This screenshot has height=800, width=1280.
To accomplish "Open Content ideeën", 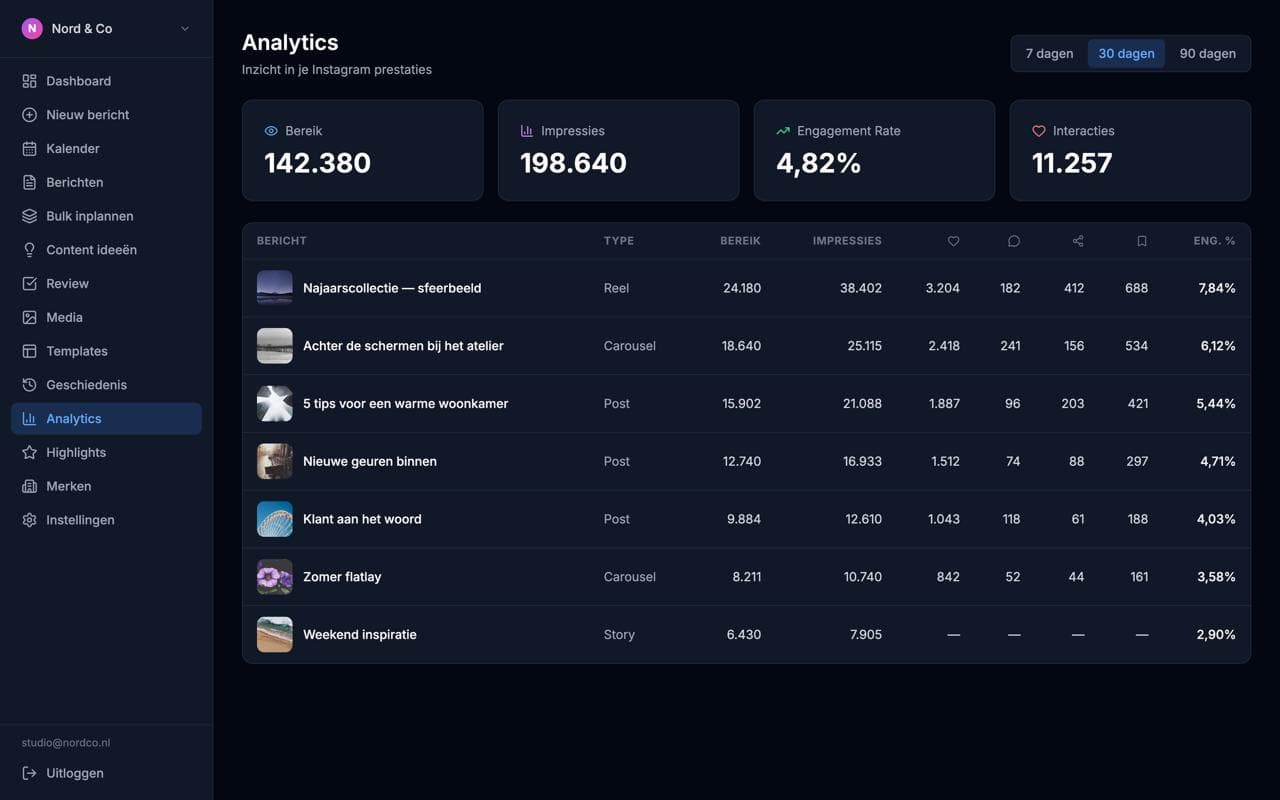I will coord(106,250).
